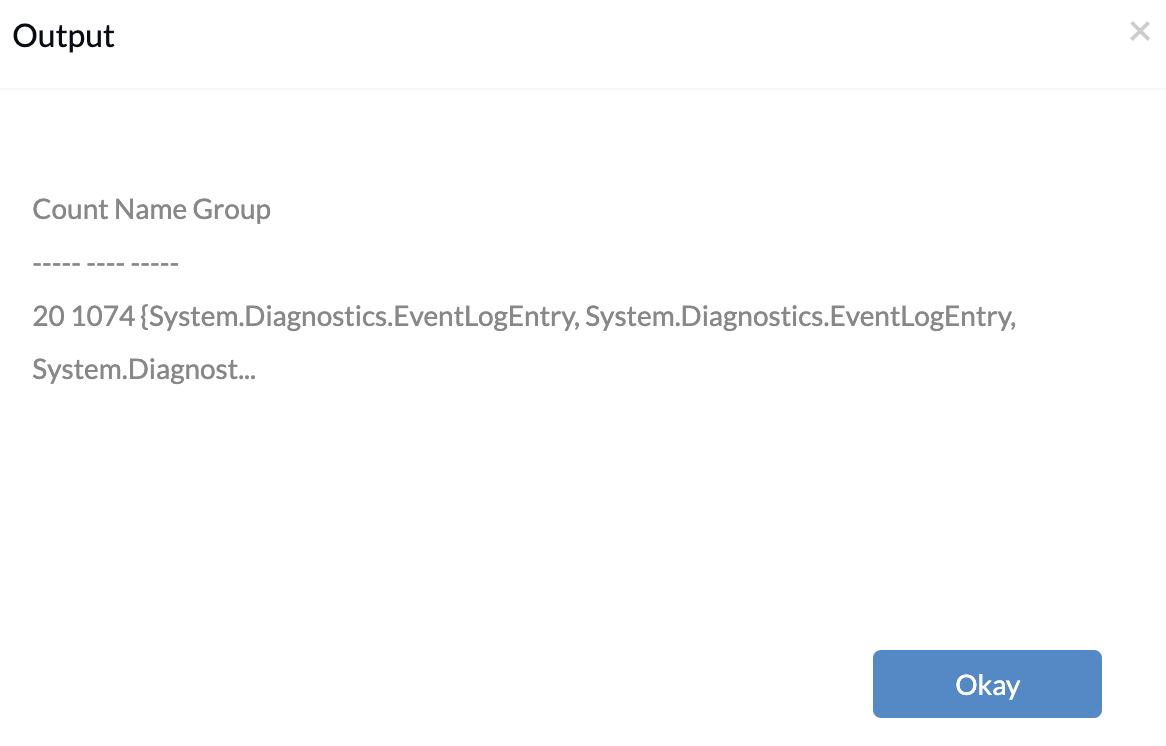Image resolution: width=1166 pixels, height=746 pixels.
Task: Click the blank space left of Okay button
Action: (x=446, y=684)
